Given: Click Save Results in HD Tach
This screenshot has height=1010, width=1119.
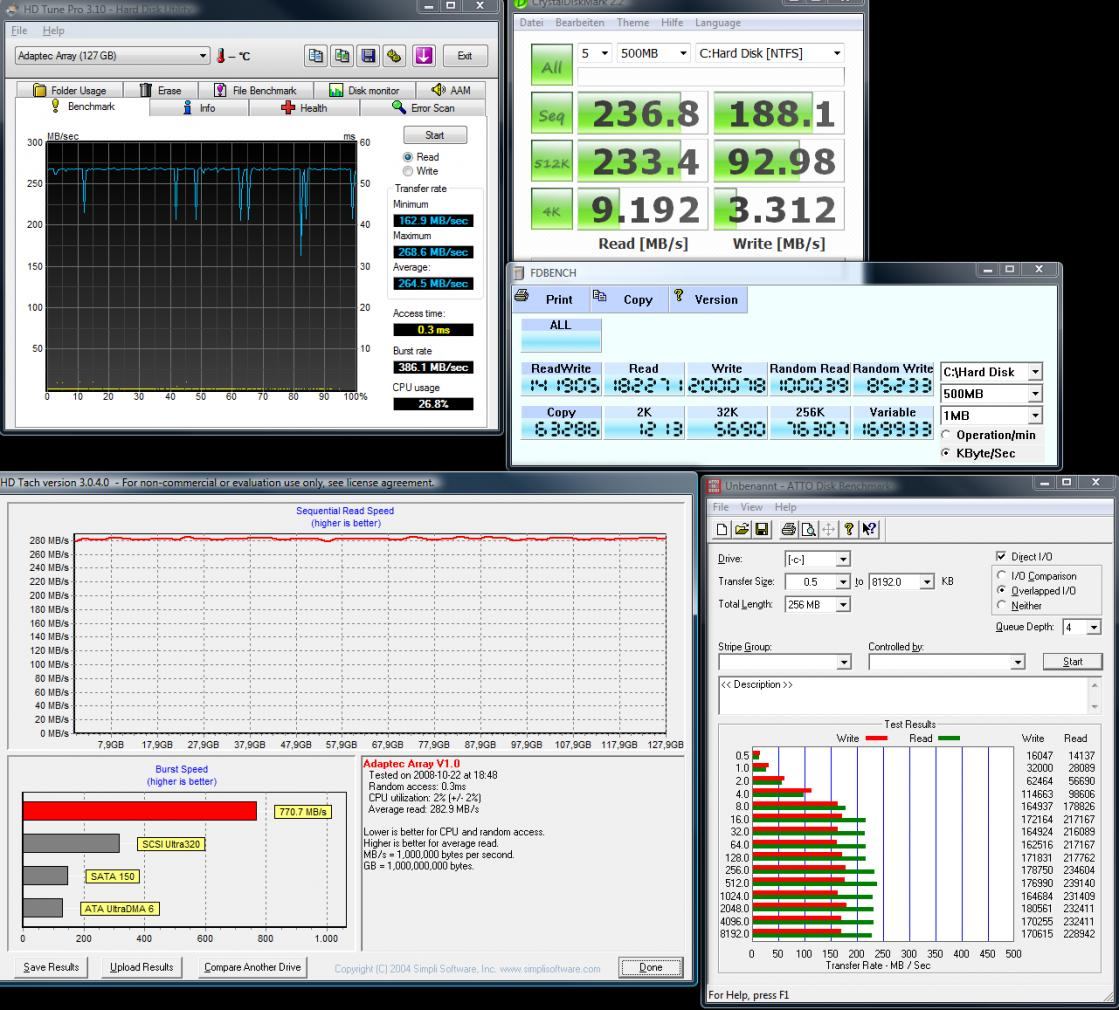Looking at the screenshot, I should pyautogui.click(x=51, y=967).
